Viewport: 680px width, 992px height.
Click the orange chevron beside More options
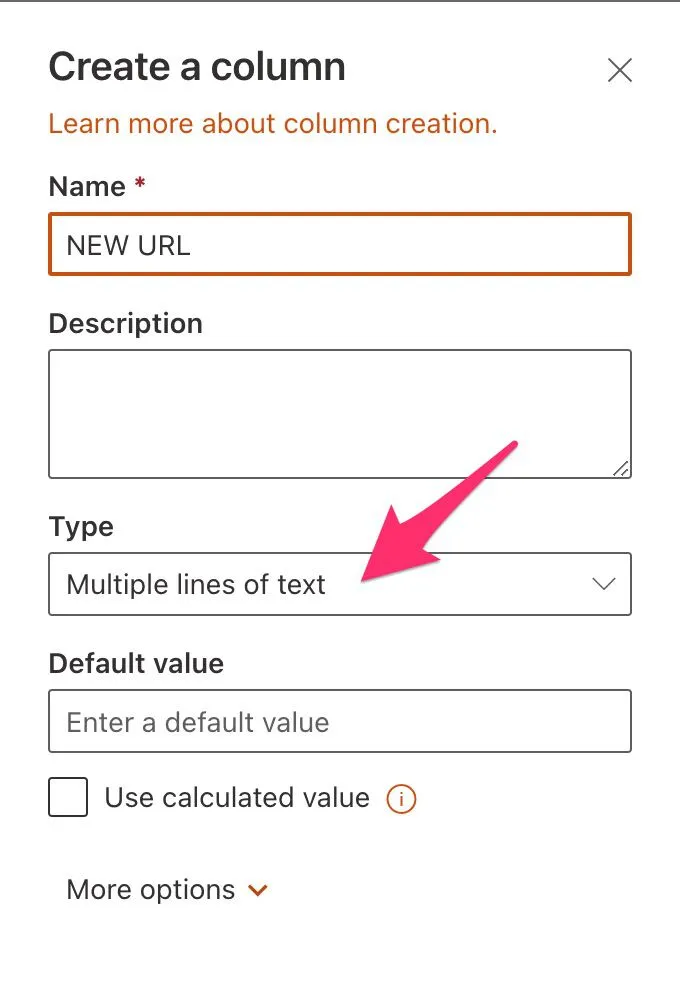pos(258,890)
